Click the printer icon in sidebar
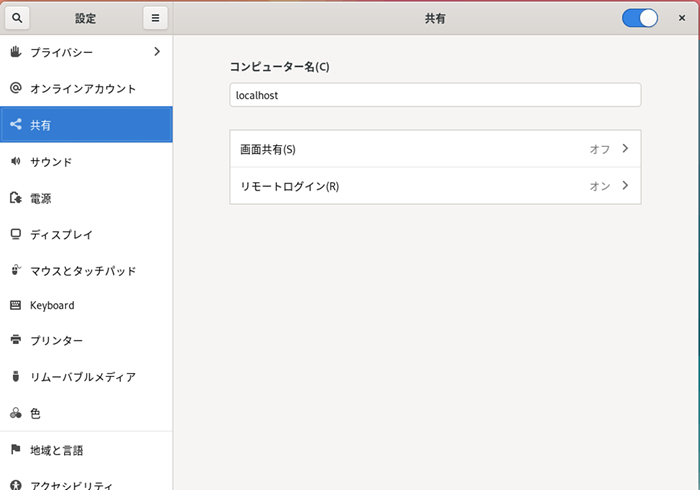The width and height of the screenshot is (700, 490). point(15,340)
